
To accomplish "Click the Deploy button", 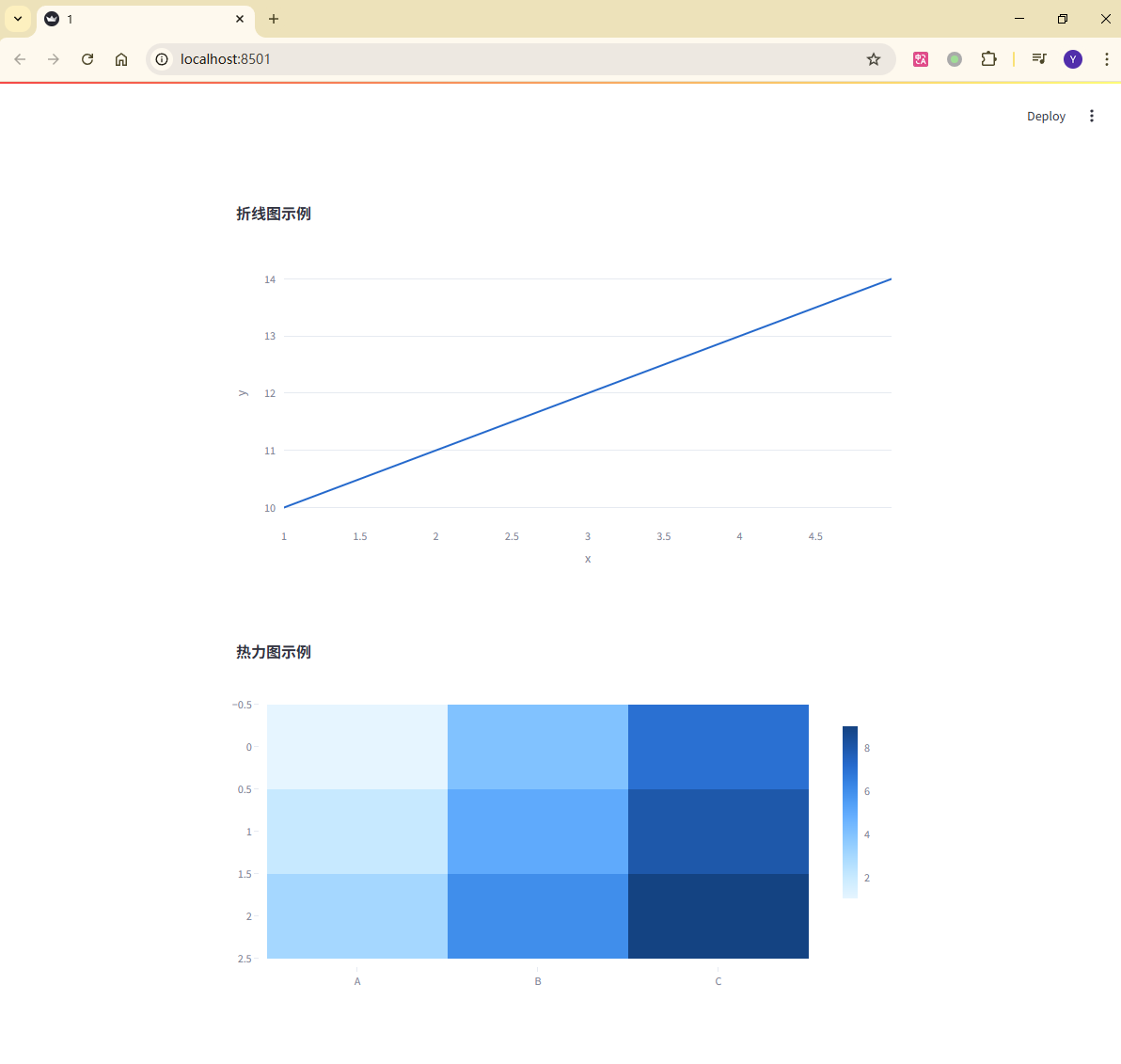I will coord(1046,116).
